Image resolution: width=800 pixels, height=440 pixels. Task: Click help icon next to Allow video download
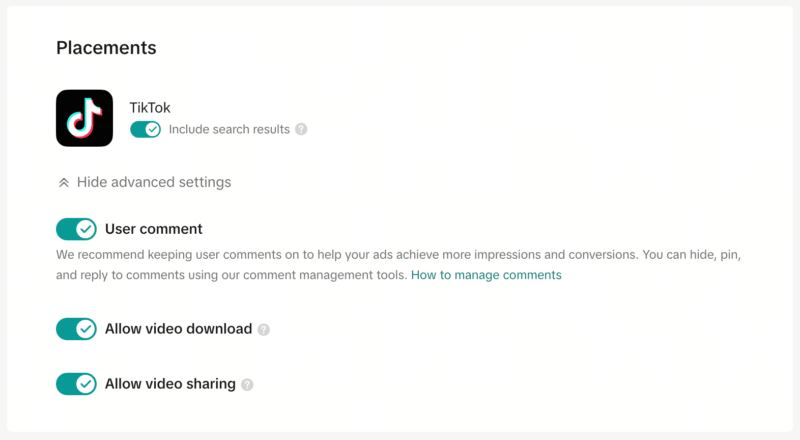point(264,329)
